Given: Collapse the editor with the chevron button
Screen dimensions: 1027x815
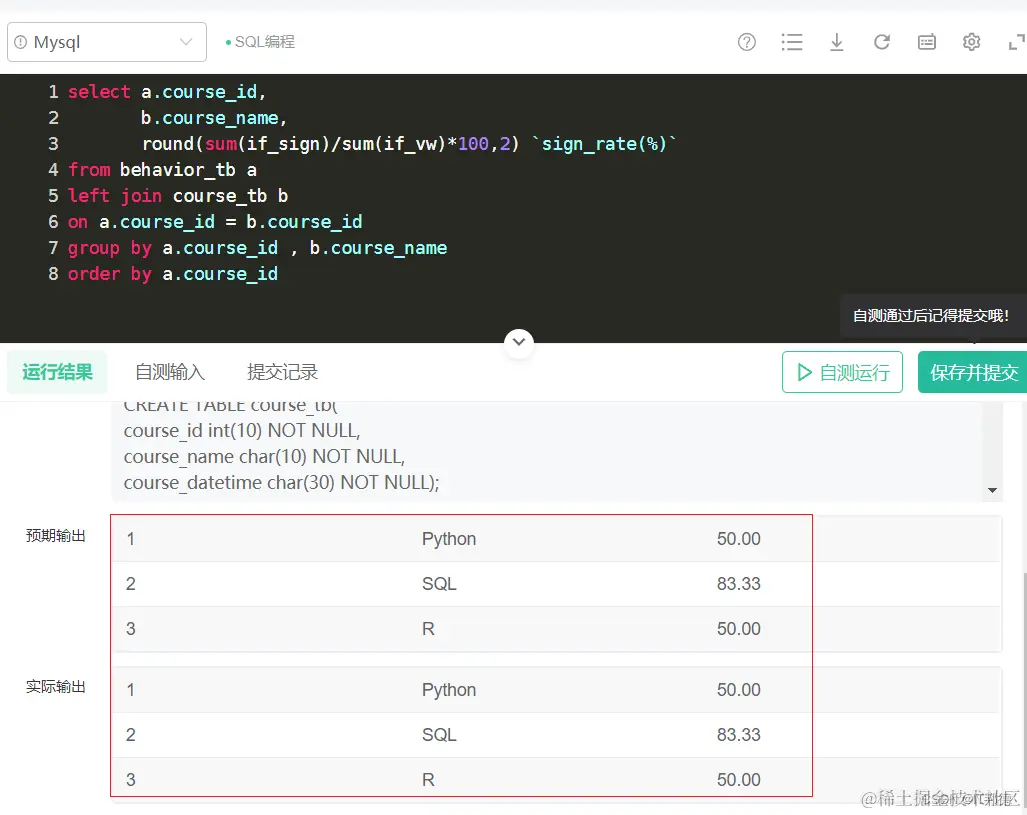Looking at the screenshot, I should pyautogui.click(x=519, y=341).
